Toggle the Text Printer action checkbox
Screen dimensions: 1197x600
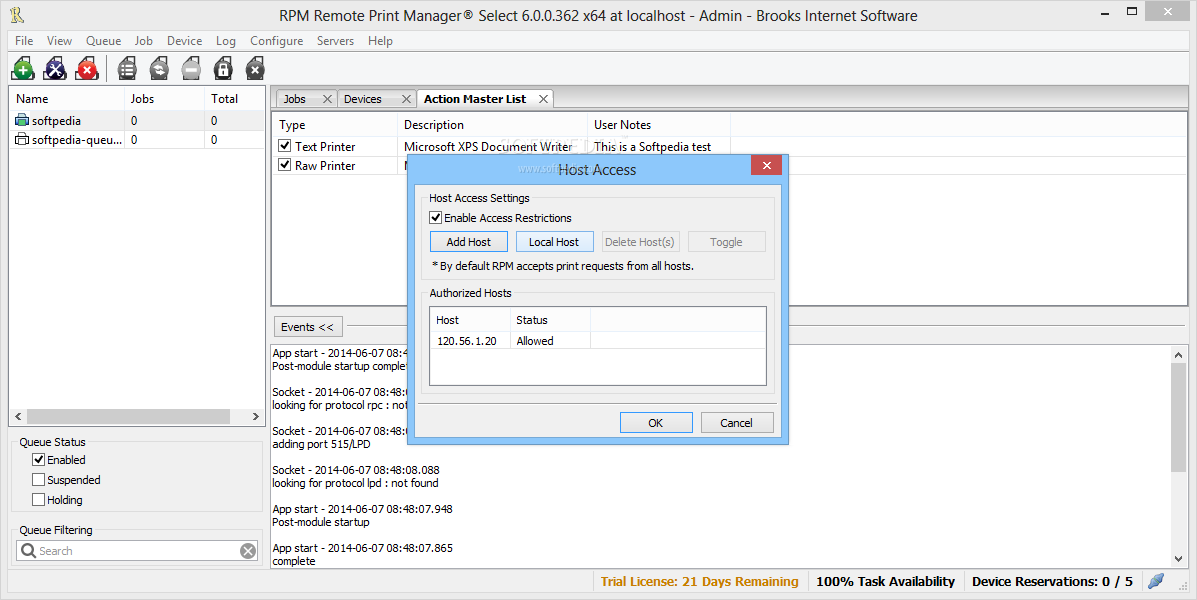click(x=285, y=146)
